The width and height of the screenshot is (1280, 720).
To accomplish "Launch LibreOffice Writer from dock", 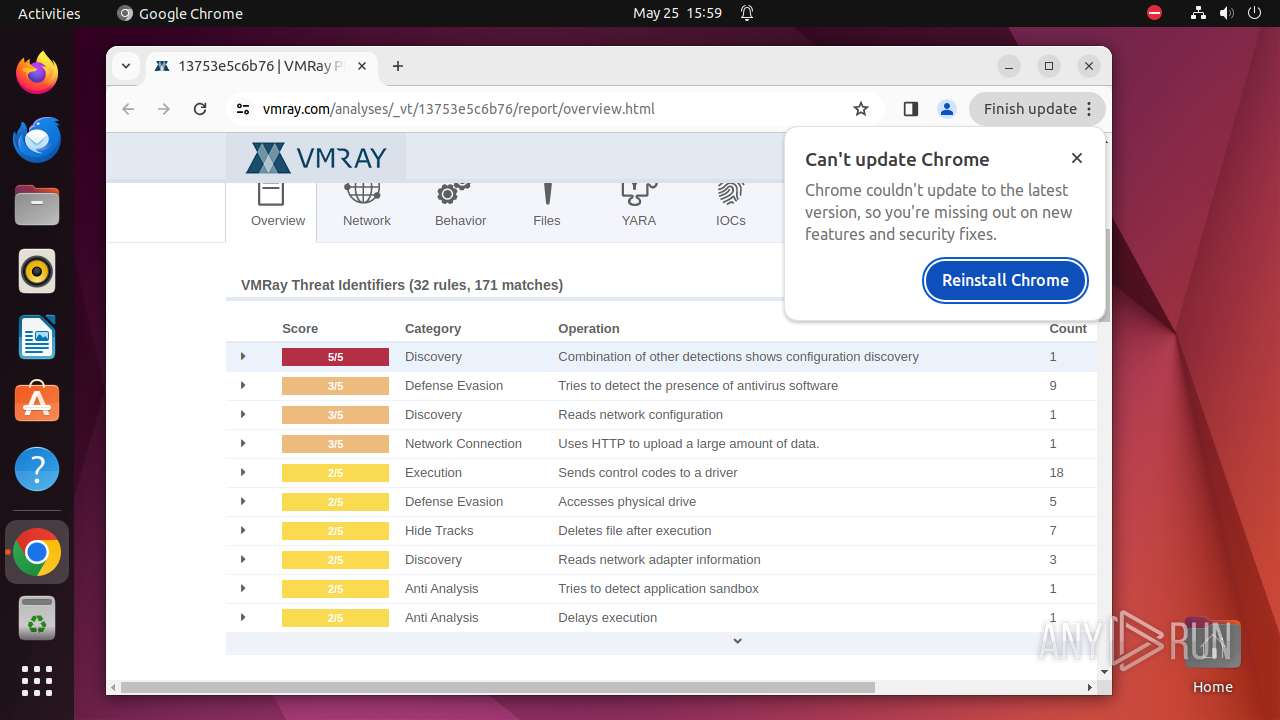I will [x=37, y=337].
